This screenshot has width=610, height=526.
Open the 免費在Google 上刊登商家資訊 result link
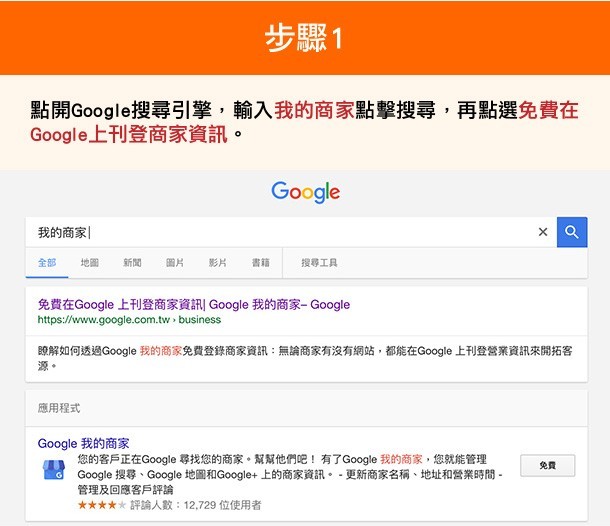click(x=194, y=305)
